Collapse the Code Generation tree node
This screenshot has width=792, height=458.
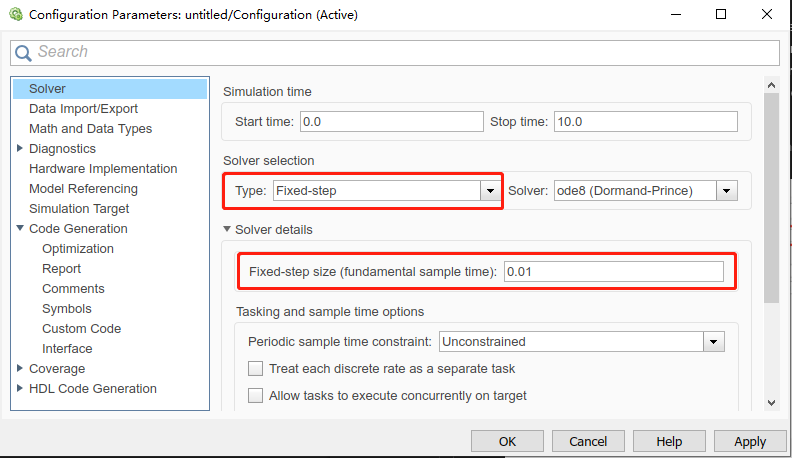coord(20,228)
